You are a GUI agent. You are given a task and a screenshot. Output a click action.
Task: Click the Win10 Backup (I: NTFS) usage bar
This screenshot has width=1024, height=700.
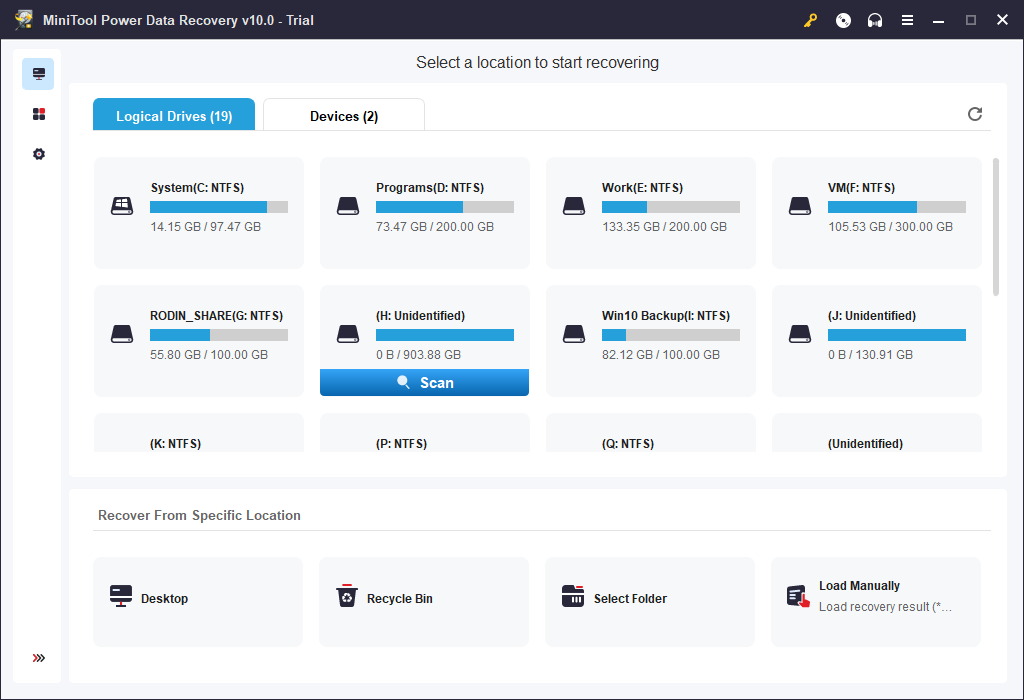(670, 335)
